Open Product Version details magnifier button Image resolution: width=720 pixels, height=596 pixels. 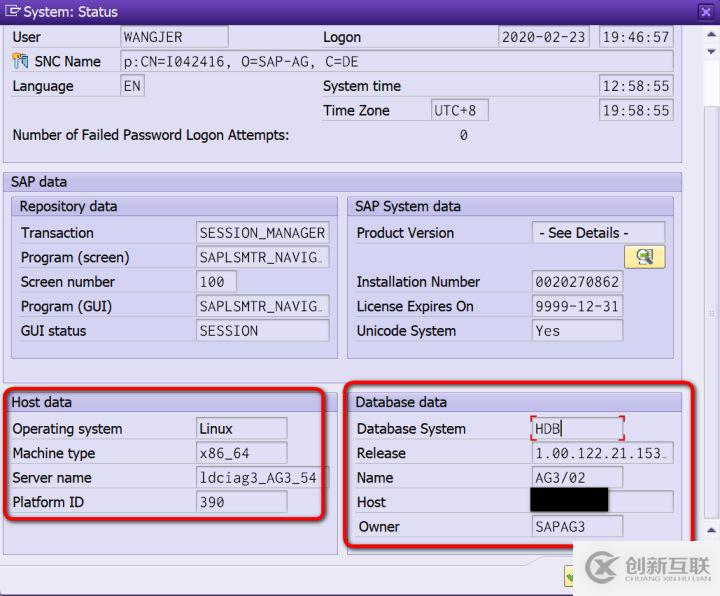[644, 257]
